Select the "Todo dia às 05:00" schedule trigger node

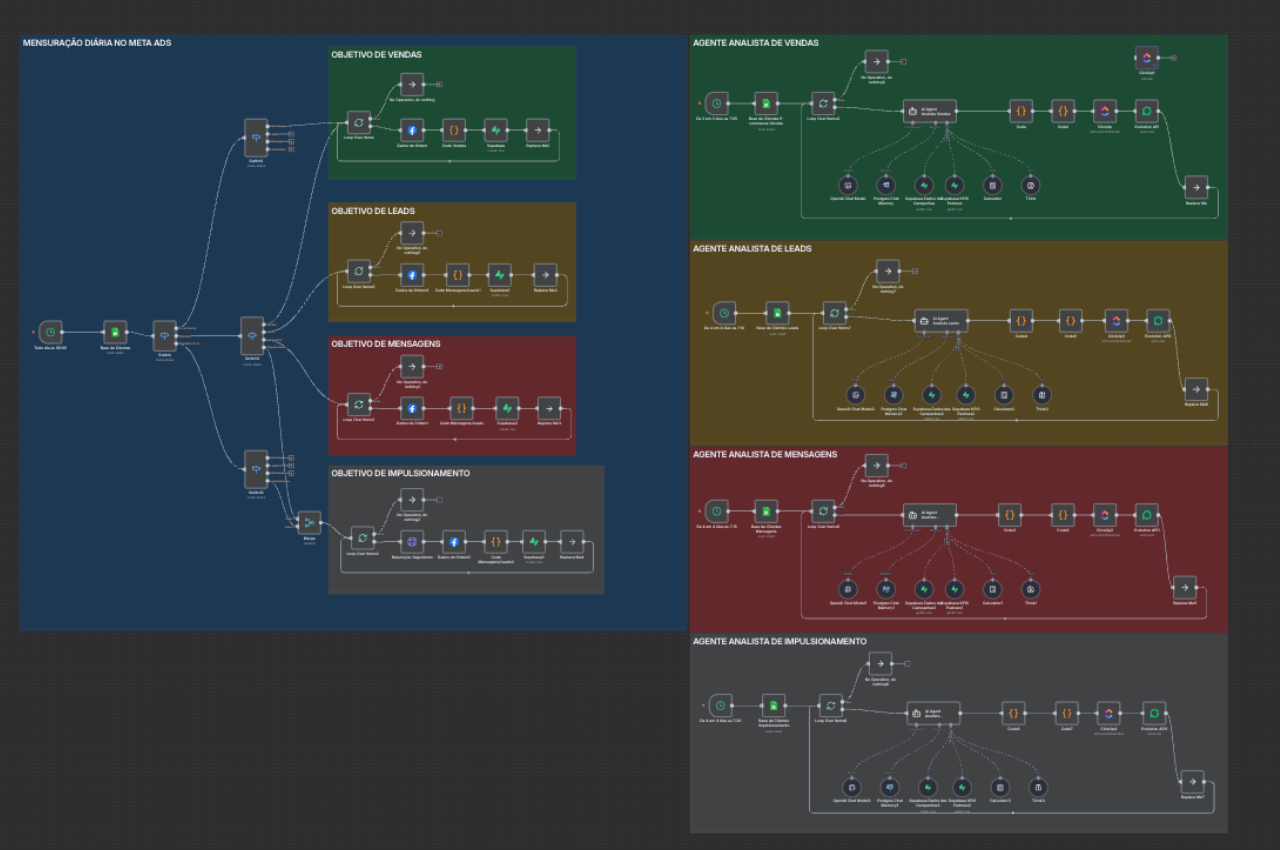pyautogui.click(x=52, y=331)
